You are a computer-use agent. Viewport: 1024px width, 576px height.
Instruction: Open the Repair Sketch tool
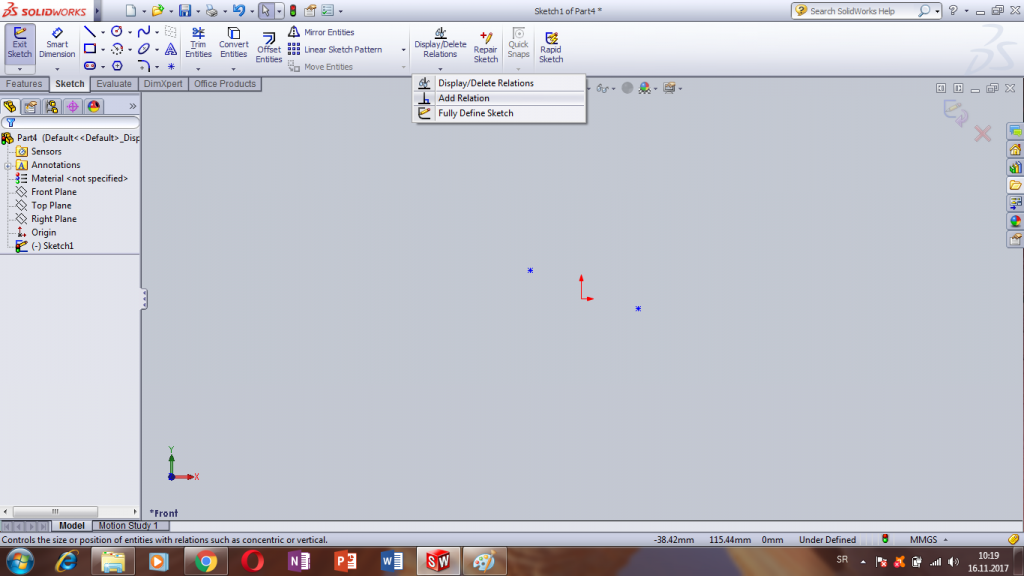click(486, 47)
